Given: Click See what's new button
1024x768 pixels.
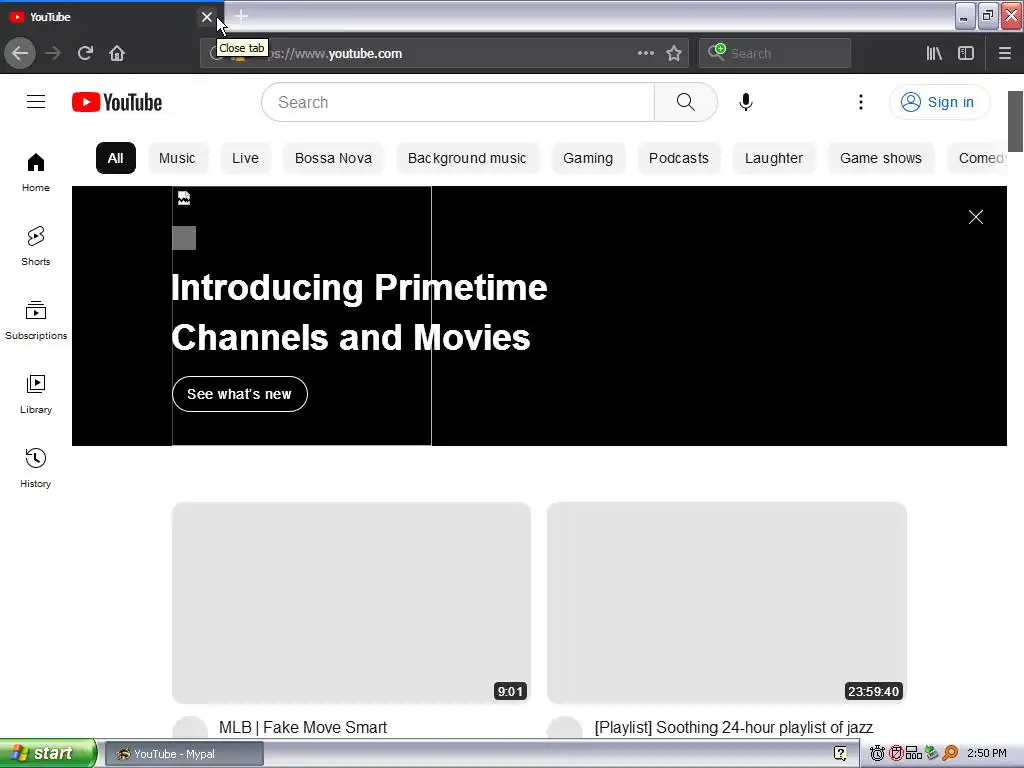Looking at the screenshot, I should click(x=240, y=394).
